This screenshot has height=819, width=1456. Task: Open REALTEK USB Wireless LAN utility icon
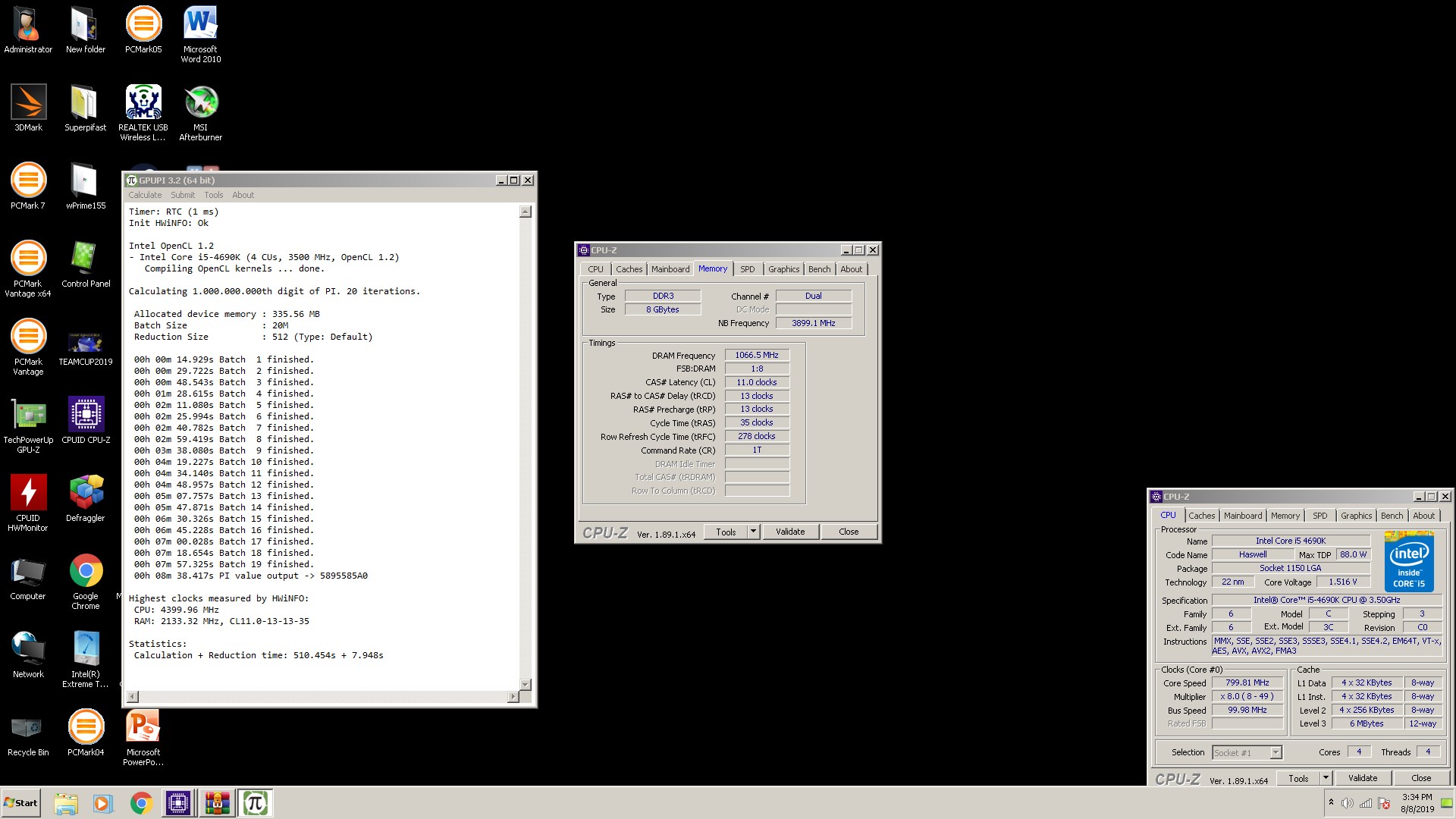(x=143, y=113)
